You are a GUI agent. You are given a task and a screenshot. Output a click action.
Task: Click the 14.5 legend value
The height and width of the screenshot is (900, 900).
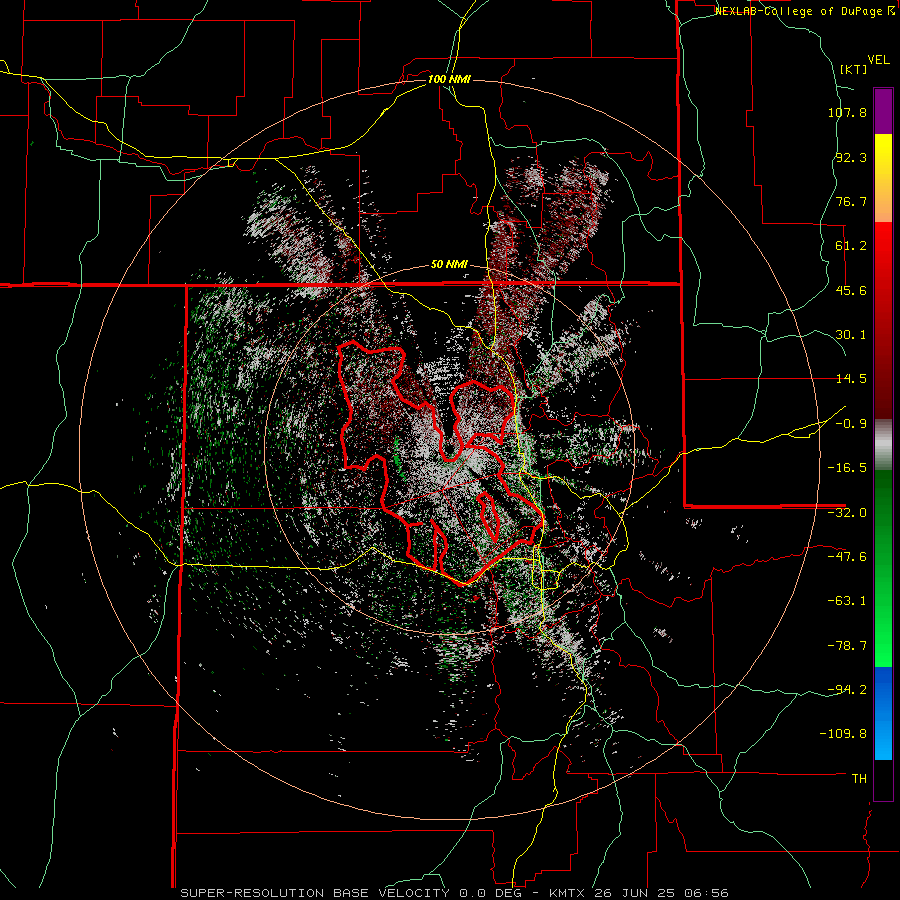pyautogui.click(x=851, y=379)
